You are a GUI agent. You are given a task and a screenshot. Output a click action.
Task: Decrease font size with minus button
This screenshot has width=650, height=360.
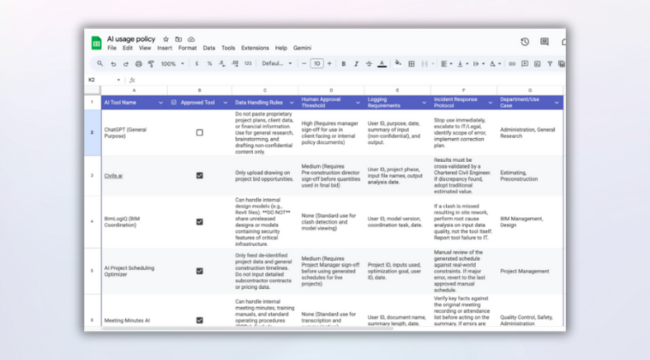tap(304, 64)
